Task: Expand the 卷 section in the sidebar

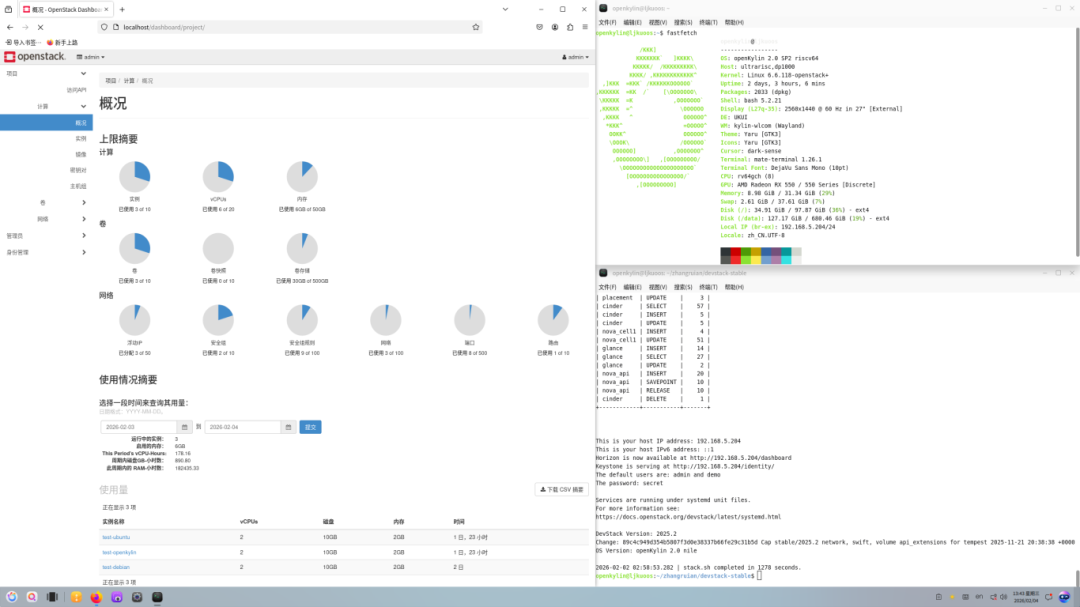Action: [x=45, y=200]
